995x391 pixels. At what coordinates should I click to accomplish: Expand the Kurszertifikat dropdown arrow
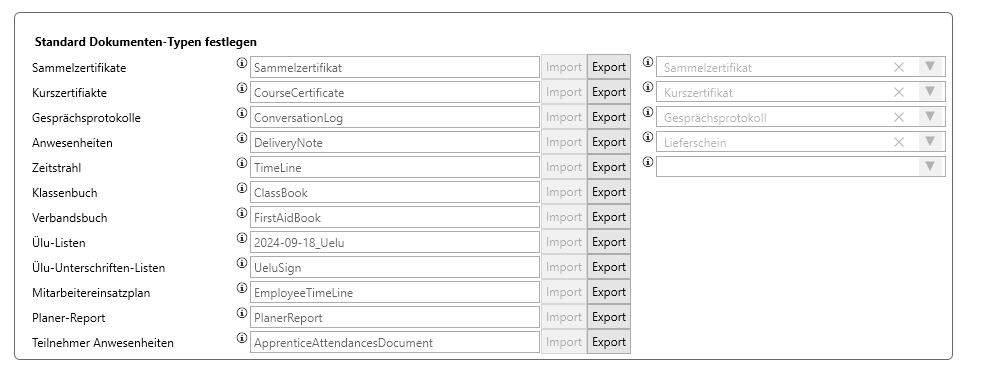pos(931,92)
